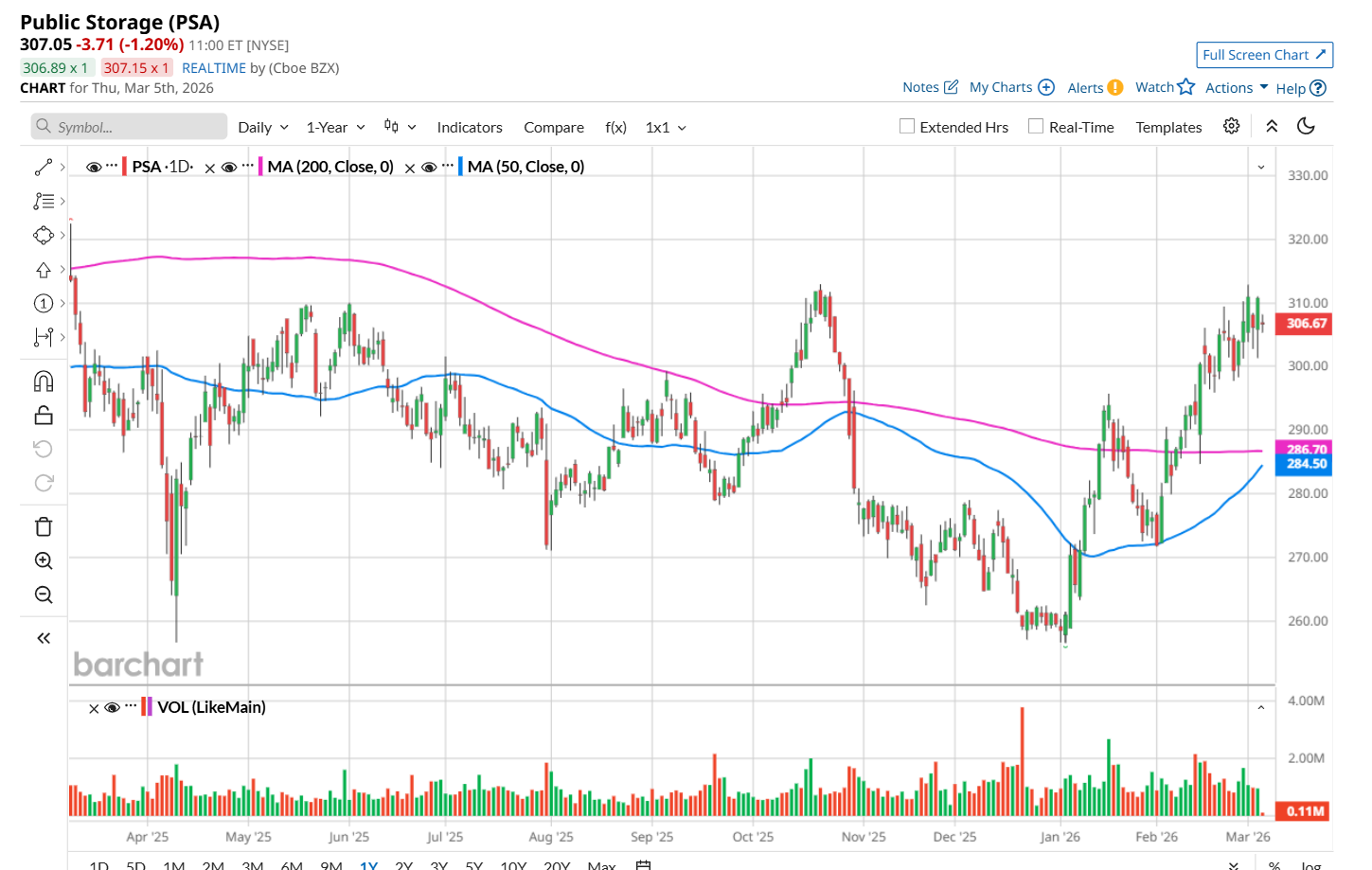
Task: Open the Help link
Action: (1301, 88)
